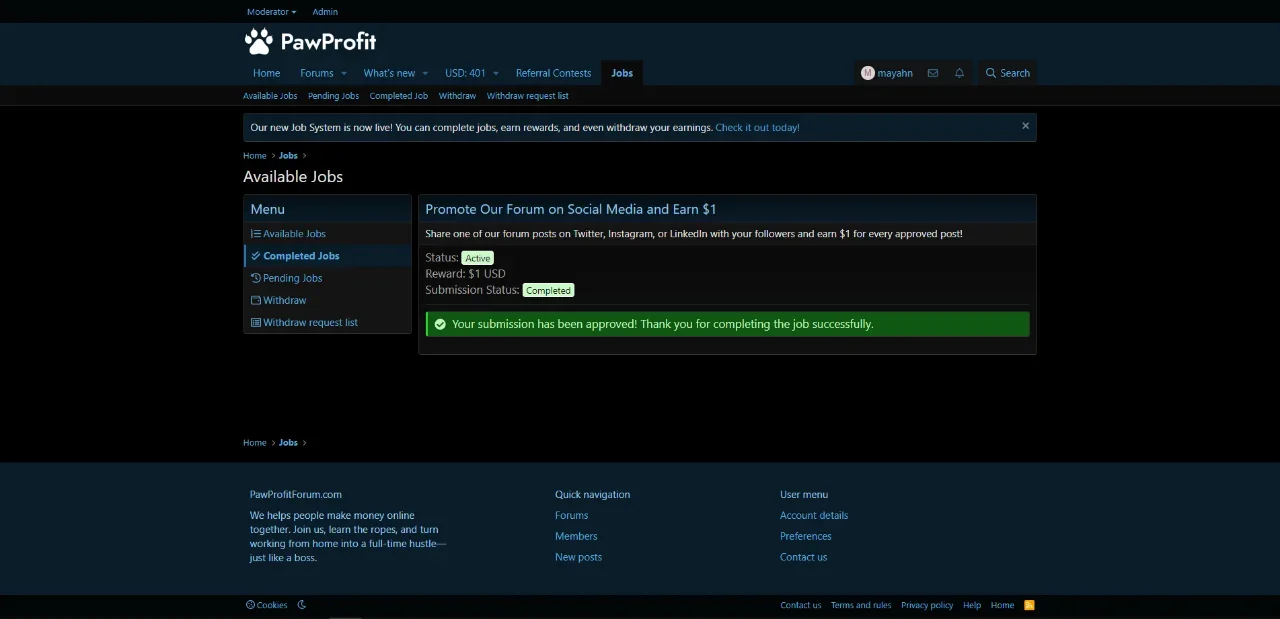The height and width of the screenshot is (619, 1280).
Task: Click Account details in the footer
Action: 814,515
